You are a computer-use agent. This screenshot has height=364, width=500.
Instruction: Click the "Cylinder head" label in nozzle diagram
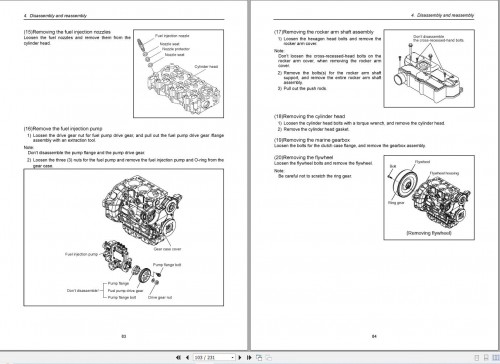point(206,67)
